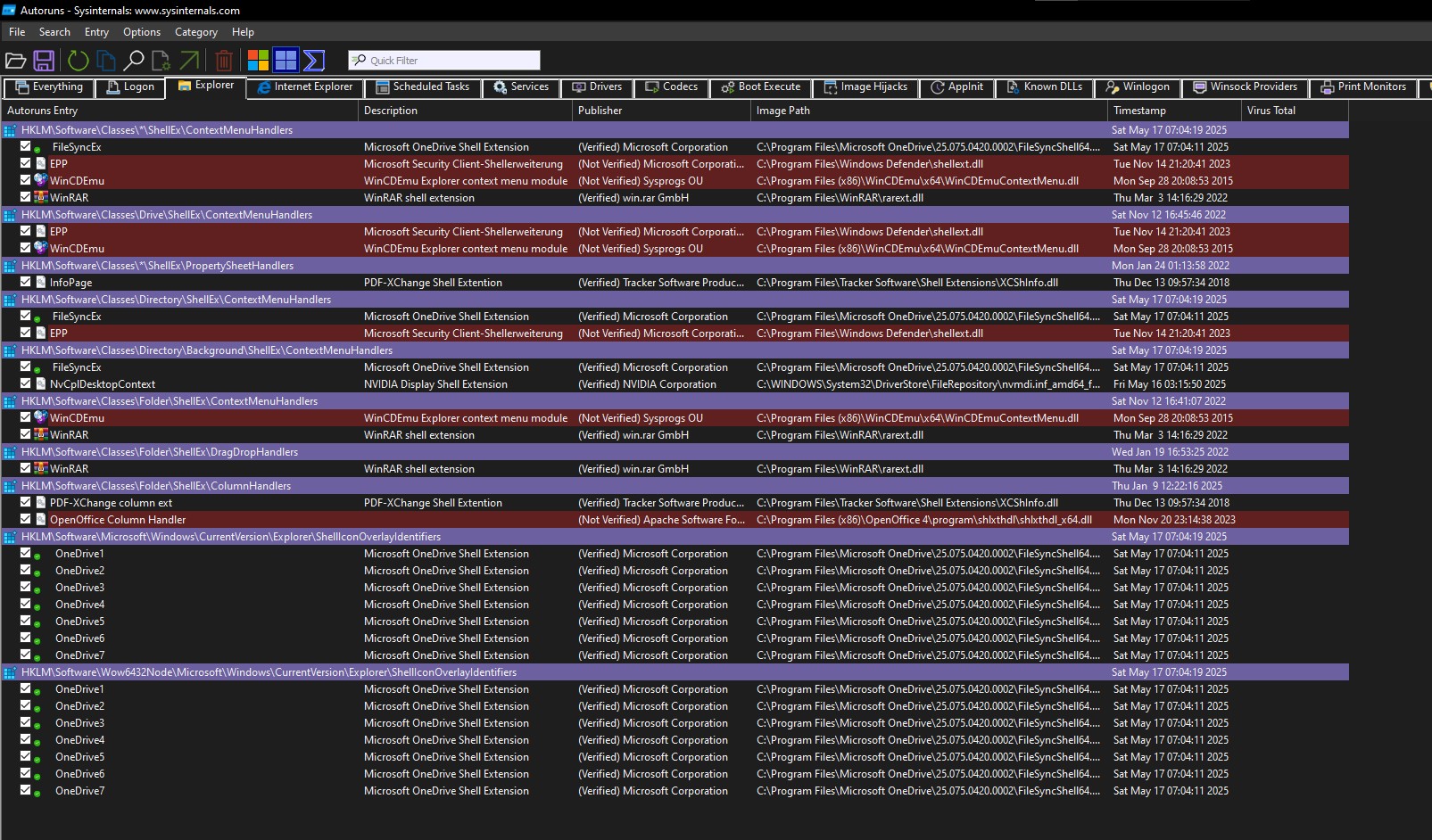The width and height of the screenshot is (1432, 840).
Task: Click the blue Sigma toolbar icon
Action: 313,61
